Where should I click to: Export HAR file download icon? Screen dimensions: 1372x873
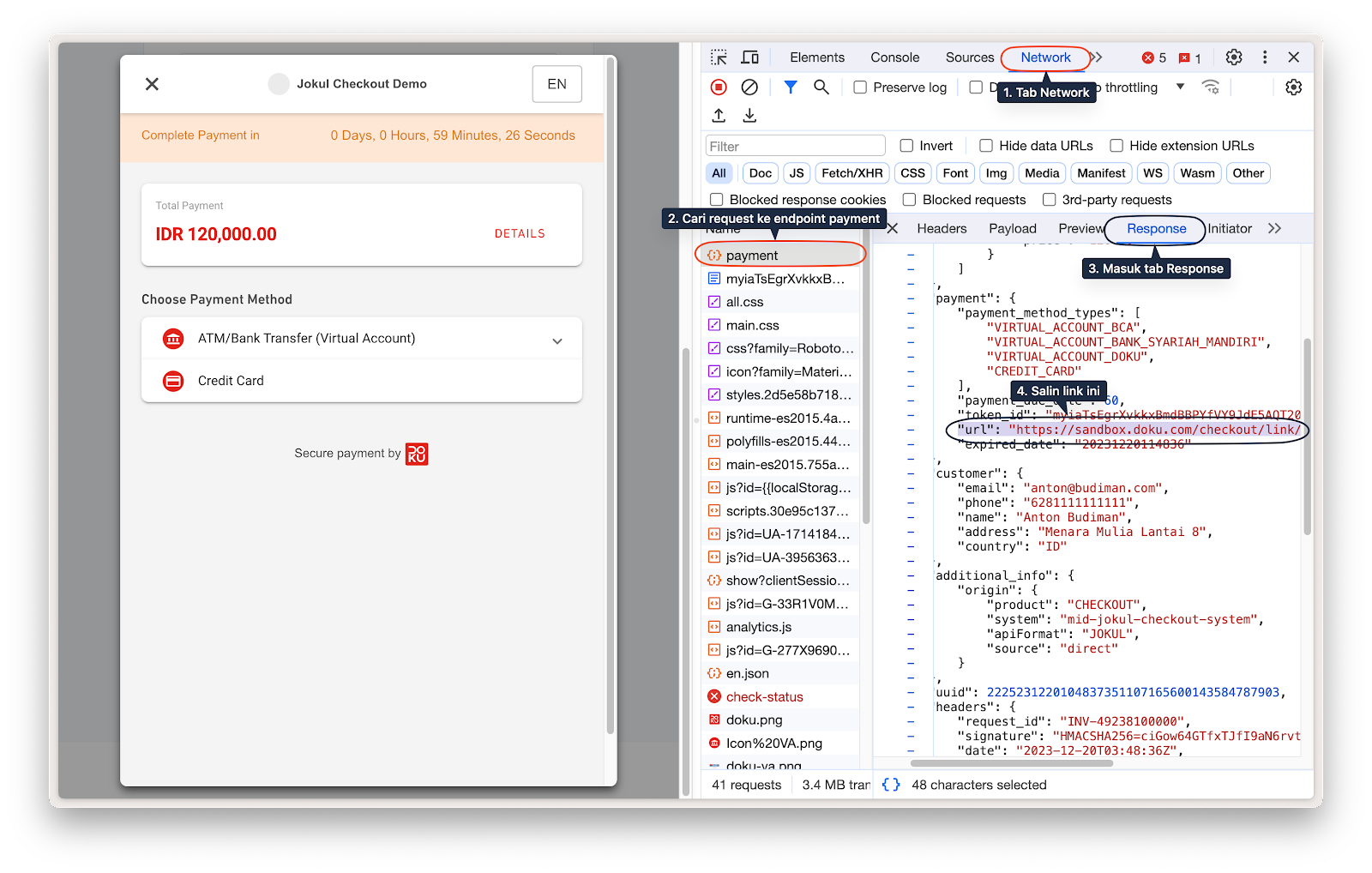[749, 115]
